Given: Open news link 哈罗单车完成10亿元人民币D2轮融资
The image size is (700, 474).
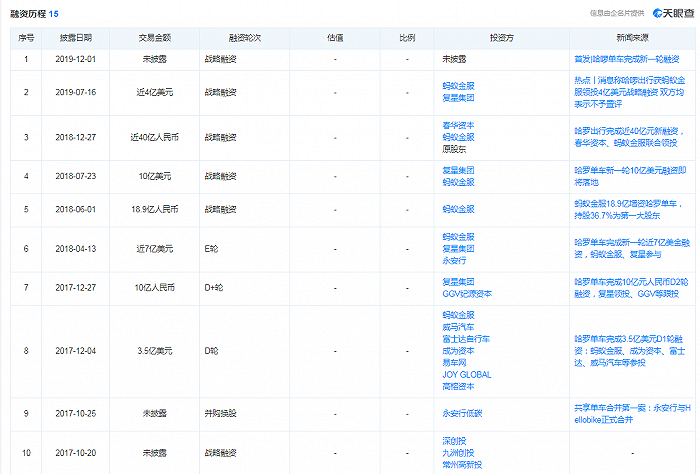Looking at the screenshot, I should [x=631, y=288].
